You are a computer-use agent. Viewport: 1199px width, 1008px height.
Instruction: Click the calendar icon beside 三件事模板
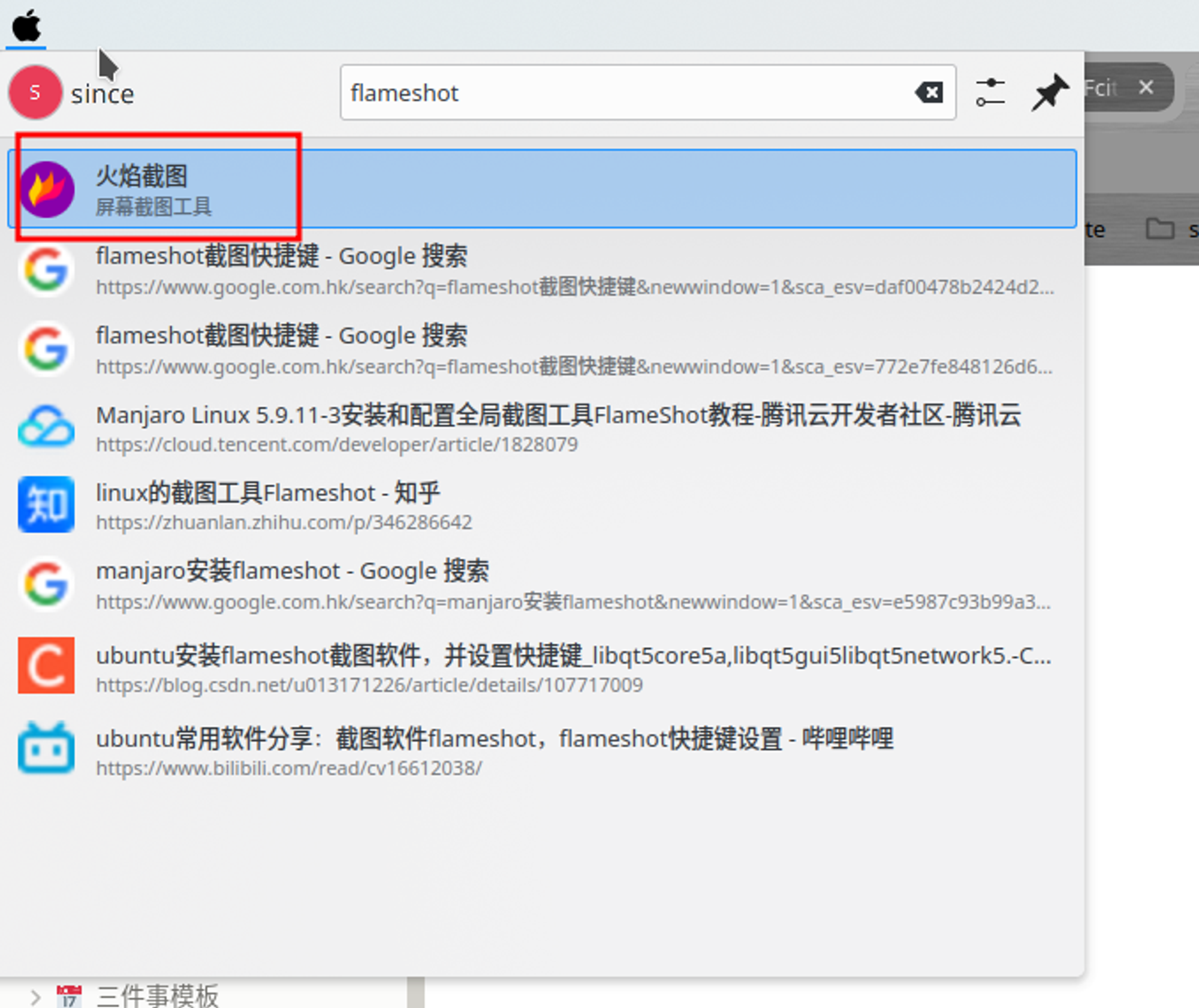(68, 996)
